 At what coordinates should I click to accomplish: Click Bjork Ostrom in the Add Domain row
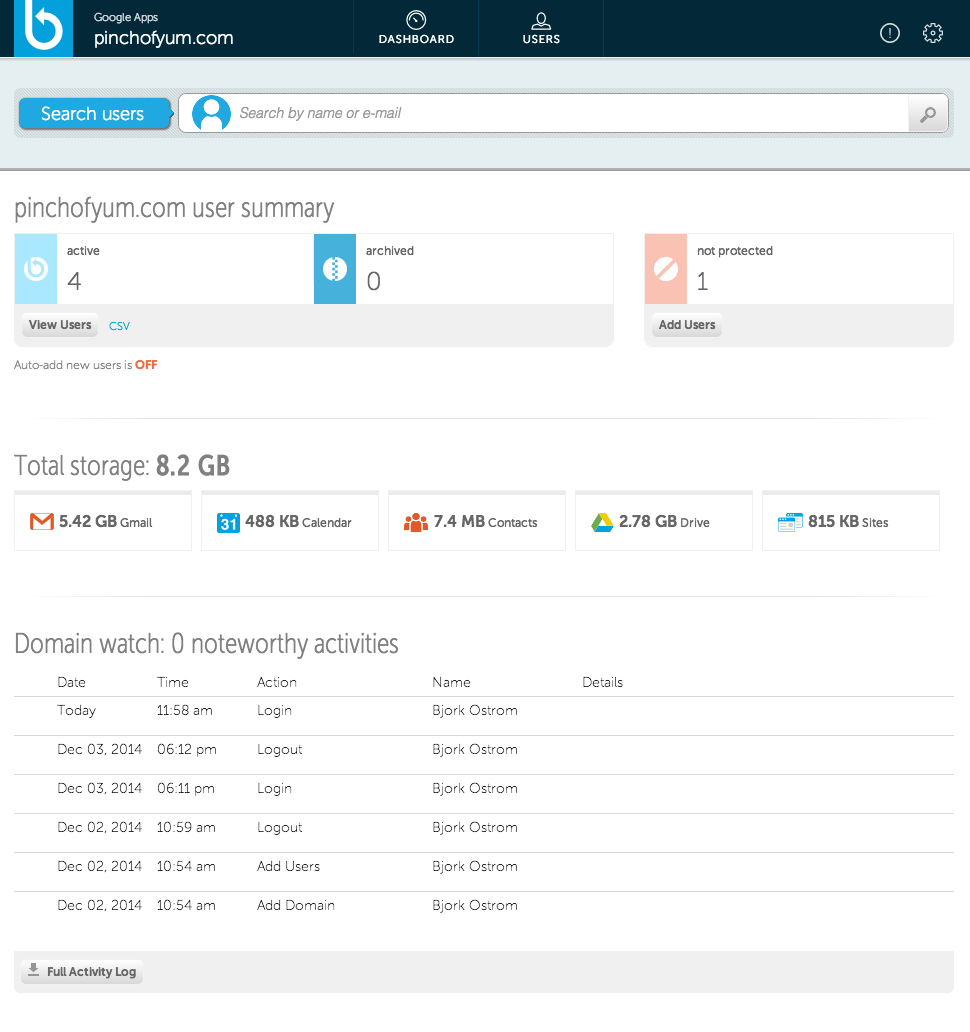pyautogui.click(x=474, y=905)
